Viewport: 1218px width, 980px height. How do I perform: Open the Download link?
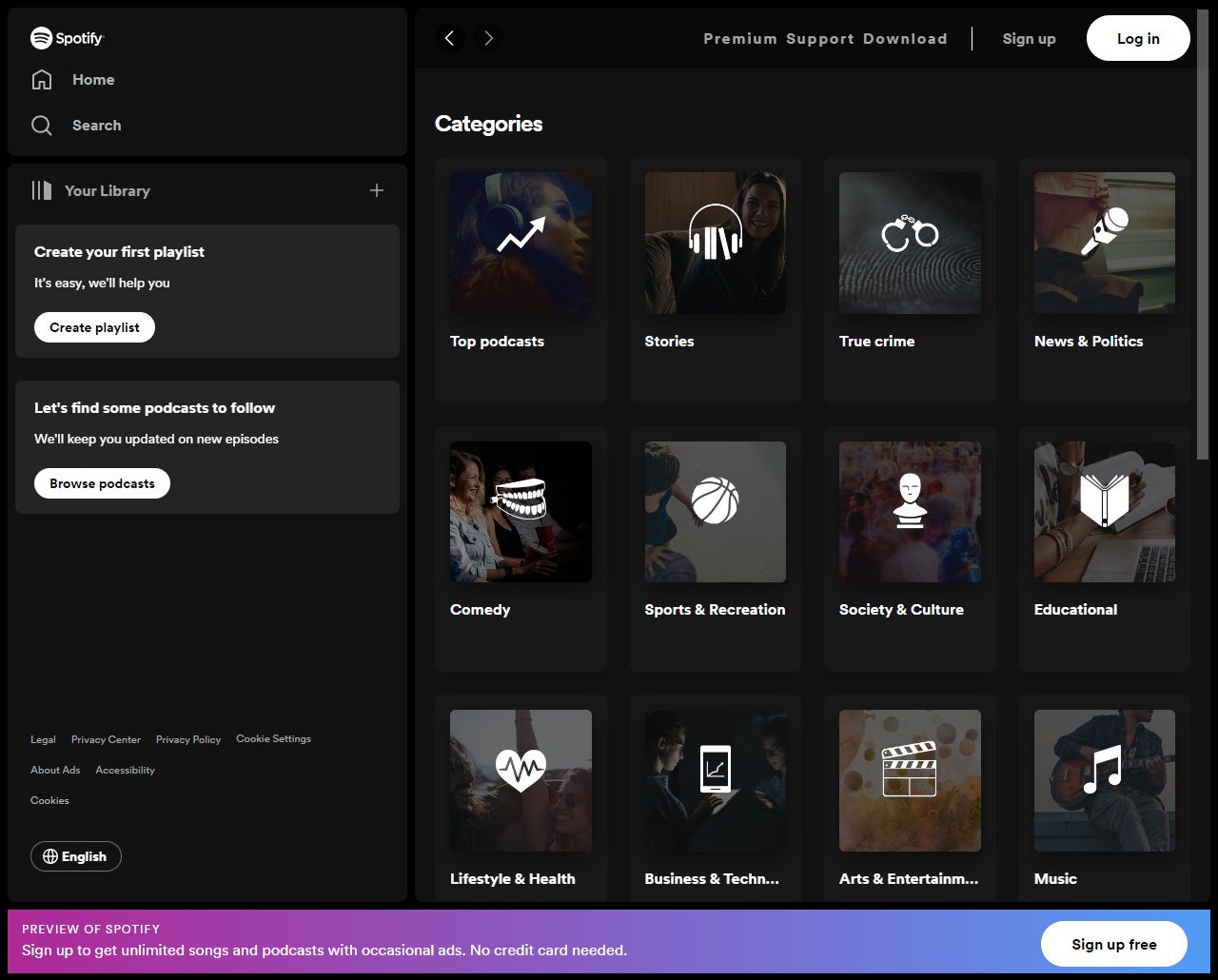[x=906, y=38]
